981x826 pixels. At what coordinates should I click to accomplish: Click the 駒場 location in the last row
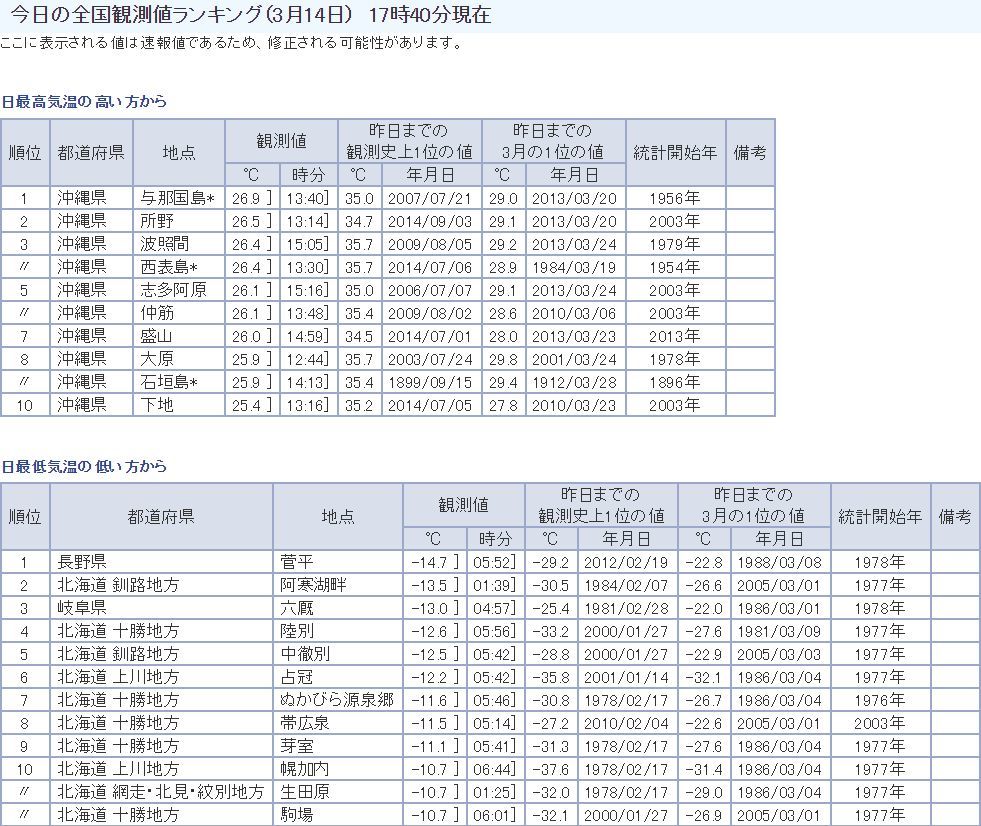click(x=297, y=815)
